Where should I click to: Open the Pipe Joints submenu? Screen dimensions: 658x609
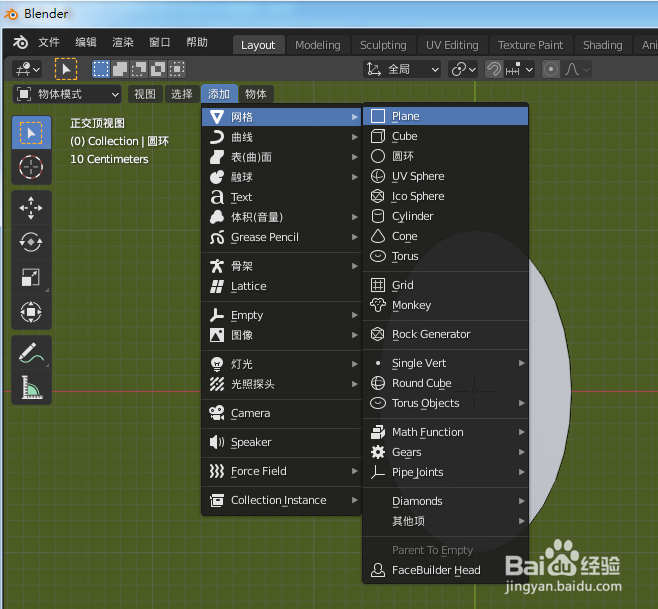click(x=445, y=472)
